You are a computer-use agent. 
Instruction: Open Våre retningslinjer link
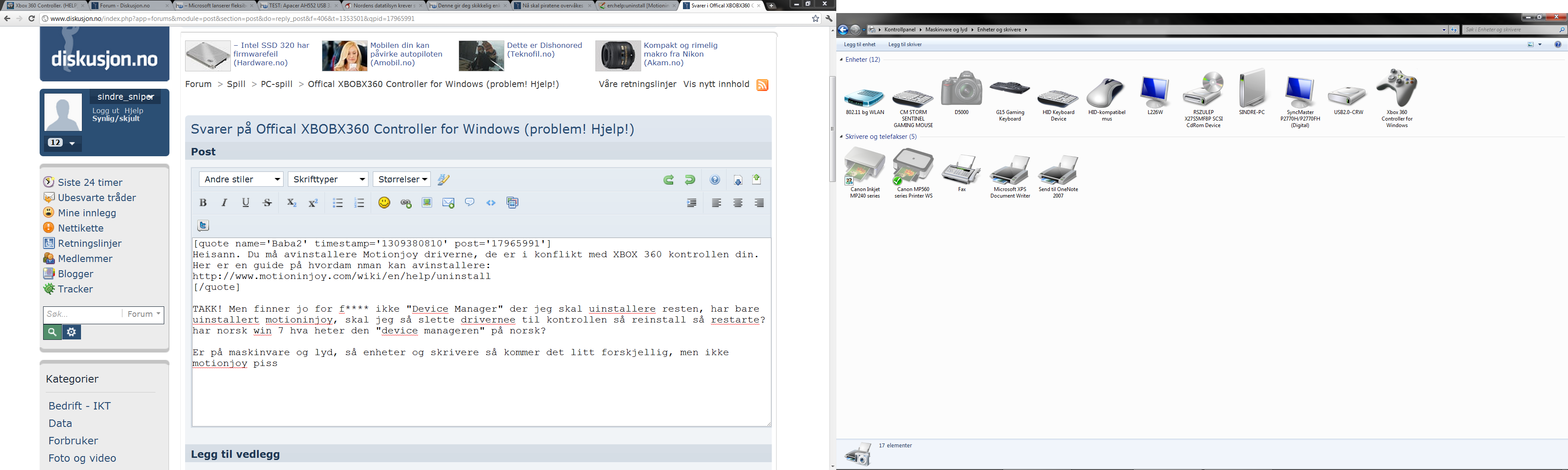pos(637,84)
